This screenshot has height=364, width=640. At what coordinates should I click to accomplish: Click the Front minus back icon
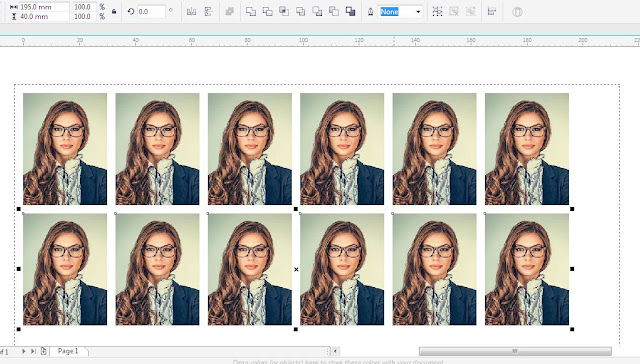pos(317,12)
